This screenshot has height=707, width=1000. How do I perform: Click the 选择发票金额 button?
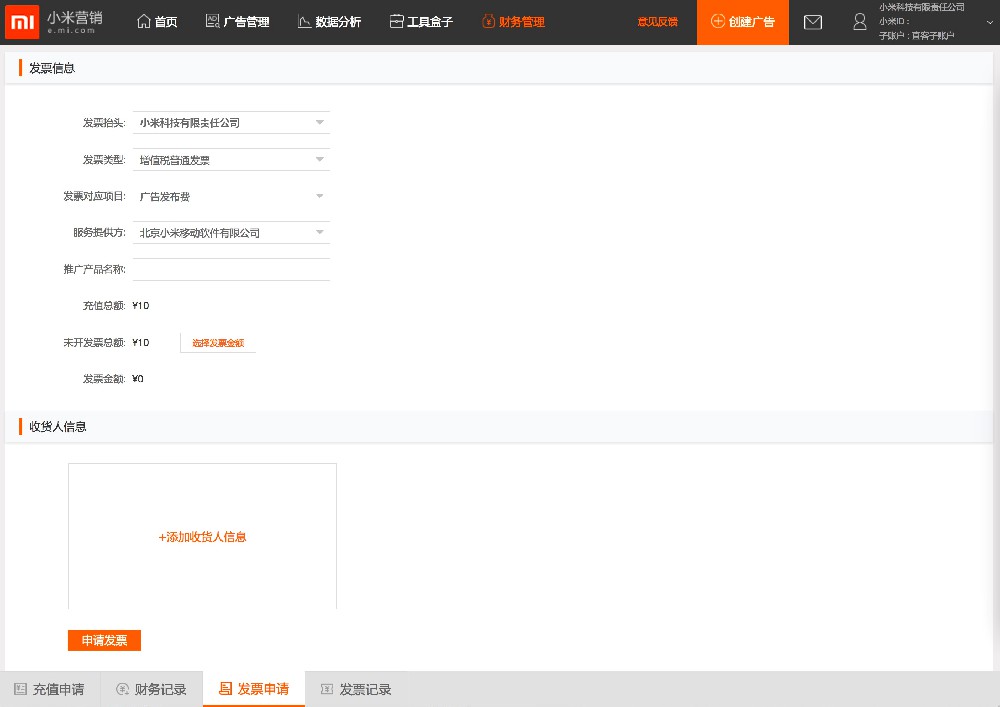(218, 343)
